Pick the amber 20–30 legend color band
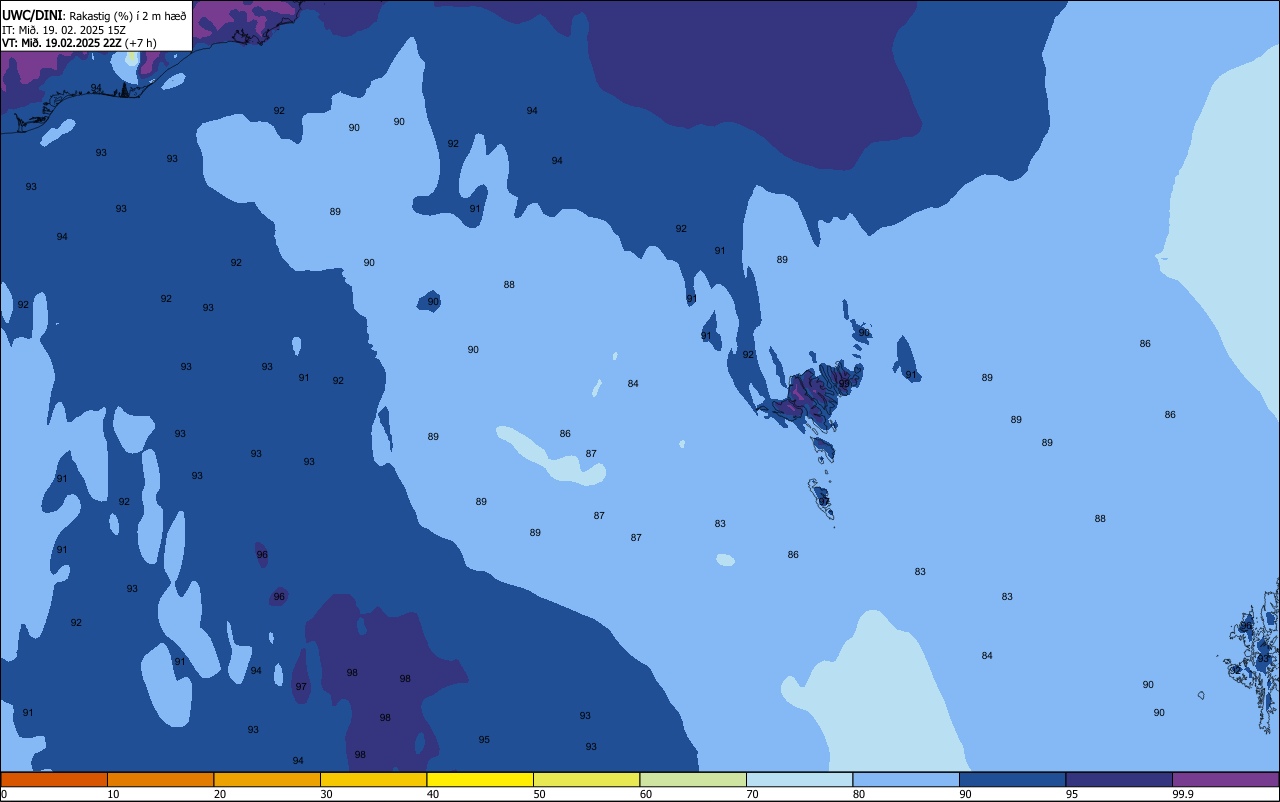This screenshot has width=1280, height=802. (x=267, y=779)
